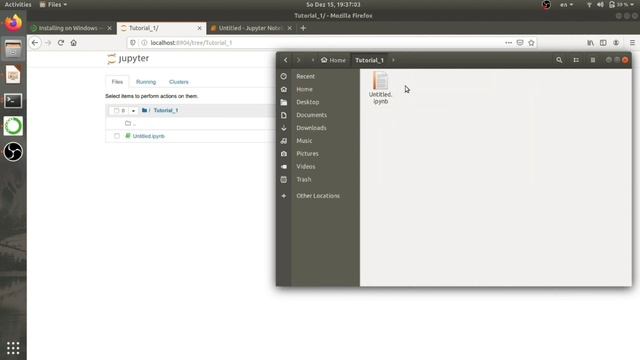640x360 pixels.
Task: Close the Tutorial_1/ browser tab
Action: point(200,28)
